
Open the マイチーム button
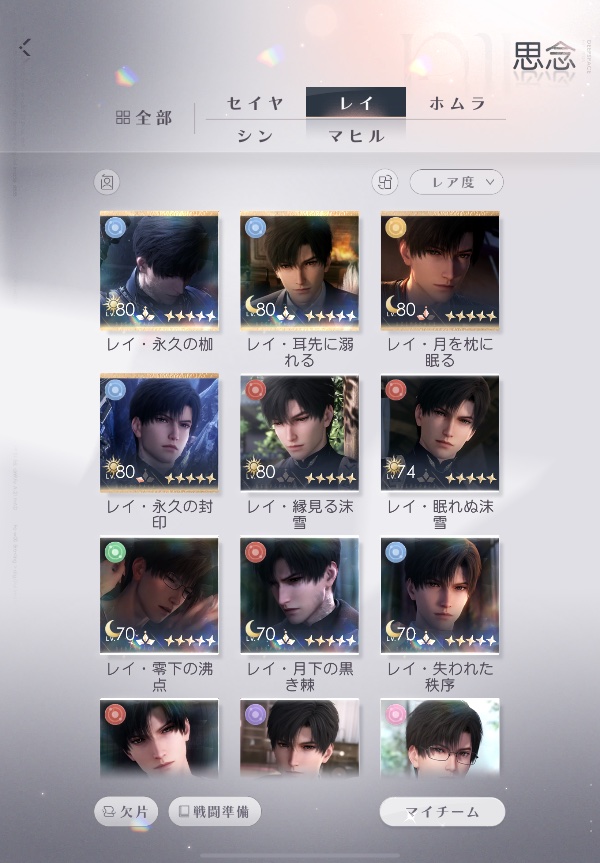pyautogui.click(x=442, y=811)
